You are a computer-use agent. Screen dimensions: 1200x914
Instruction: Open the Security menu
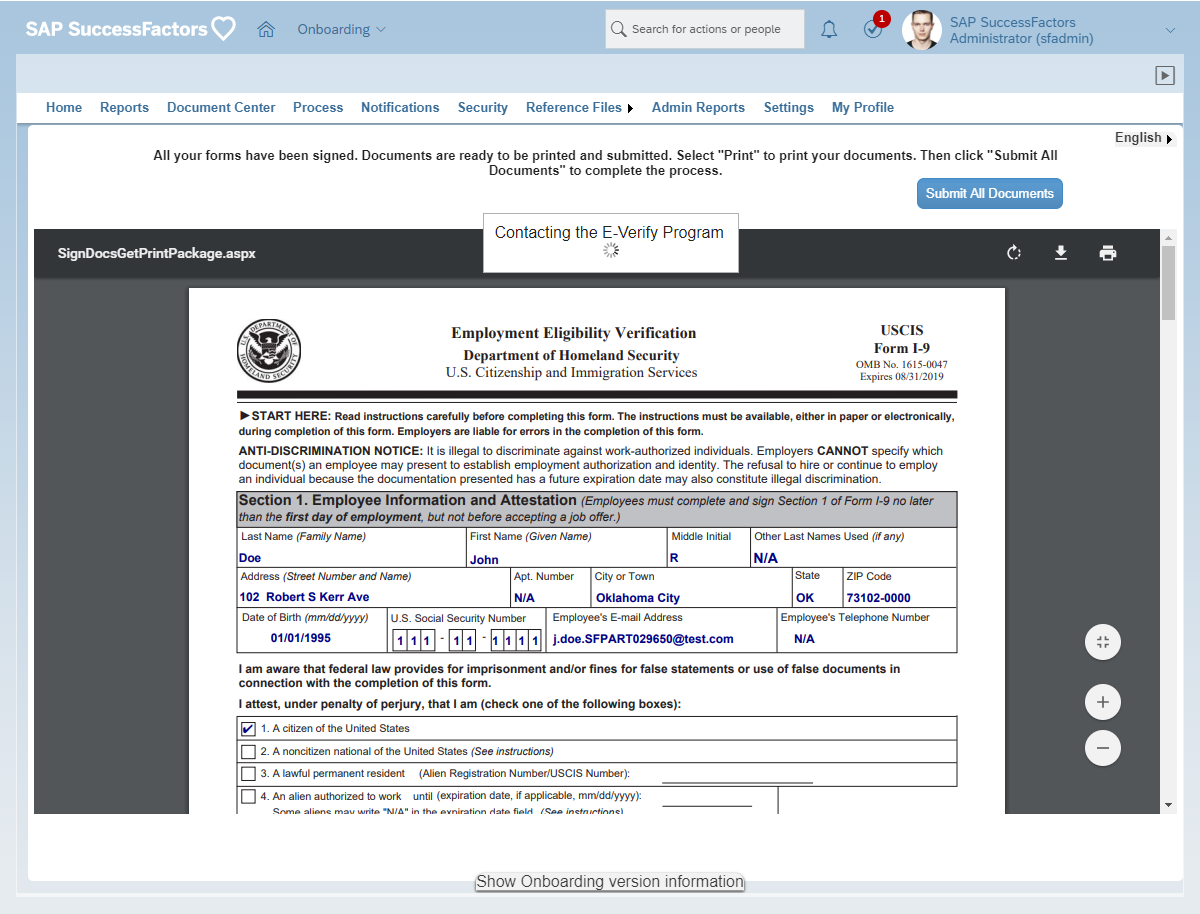point(483,108)
